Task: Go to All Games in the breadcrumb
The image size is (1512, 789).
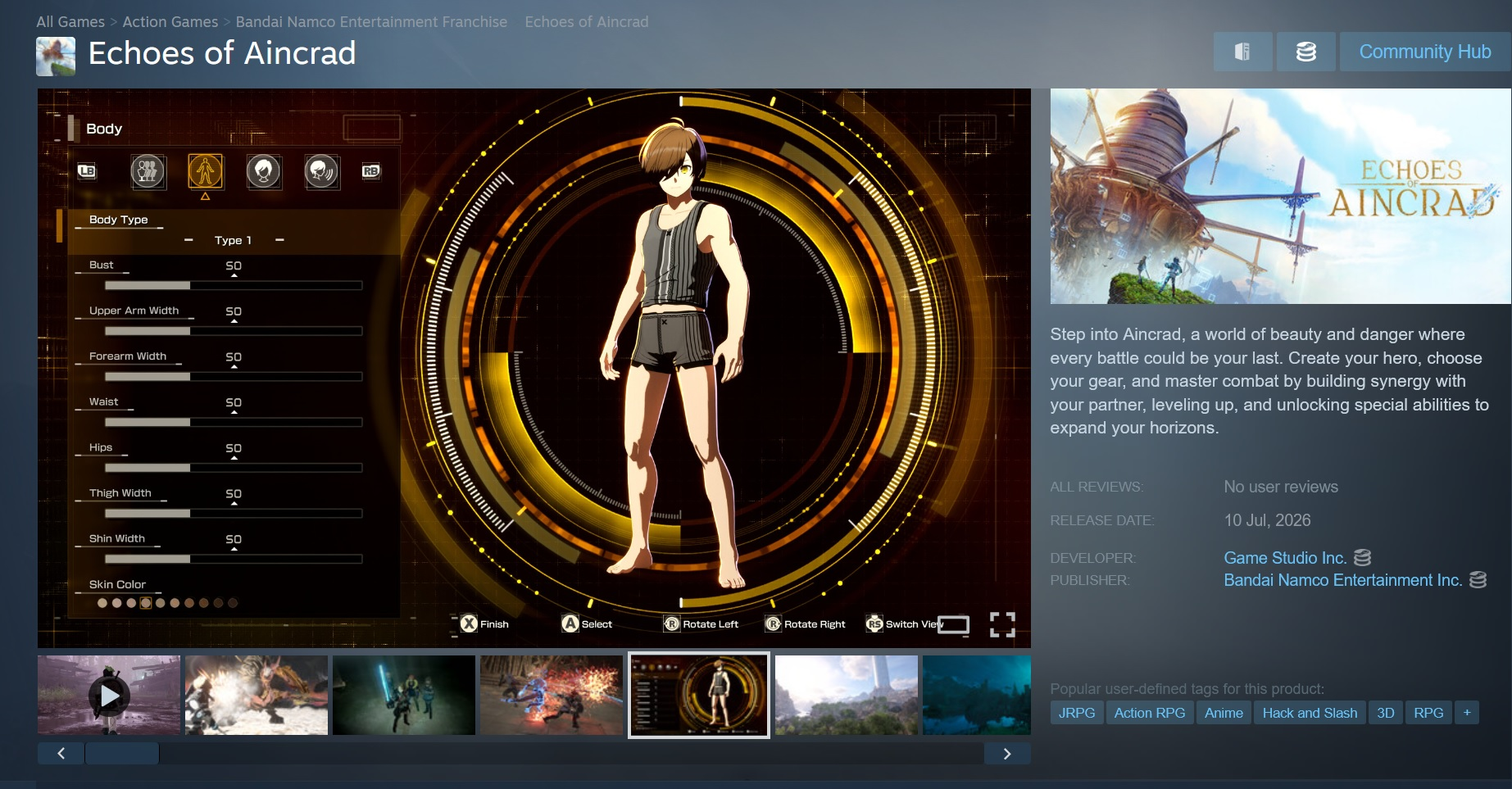Action: [70, 22]
